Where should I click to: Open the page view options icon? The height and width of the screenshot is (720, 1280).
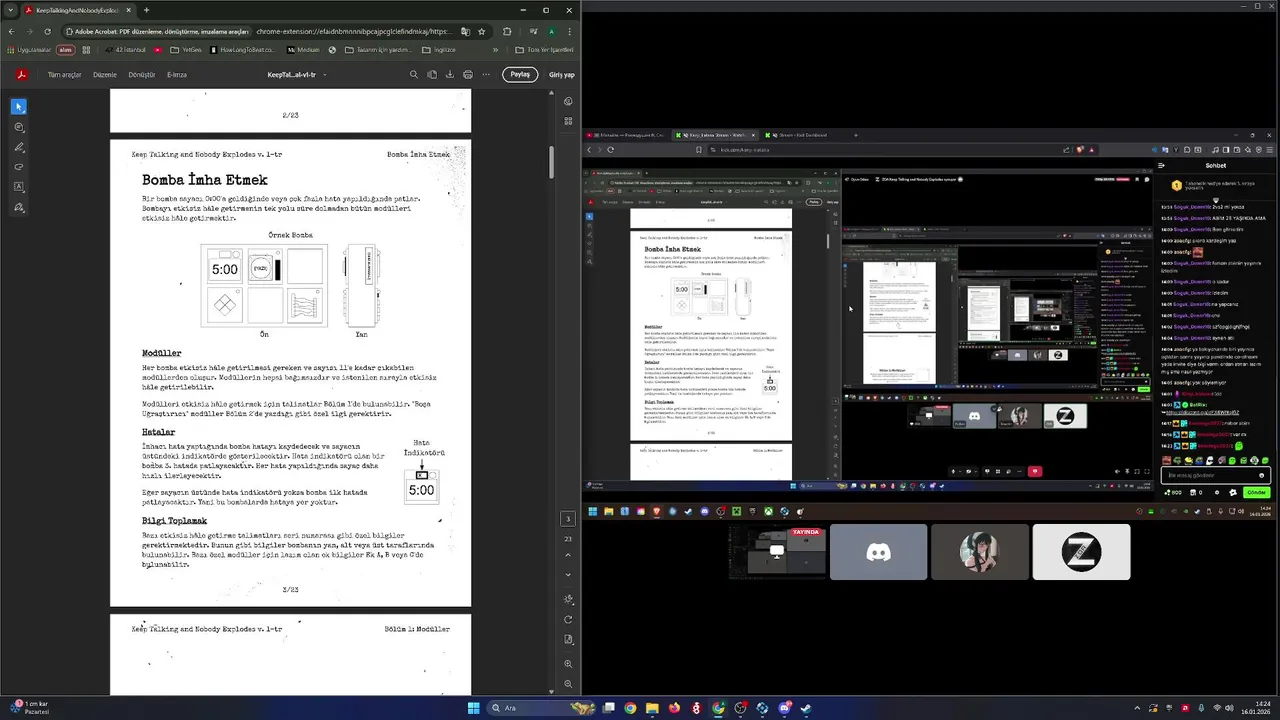[x=432, y=74]
